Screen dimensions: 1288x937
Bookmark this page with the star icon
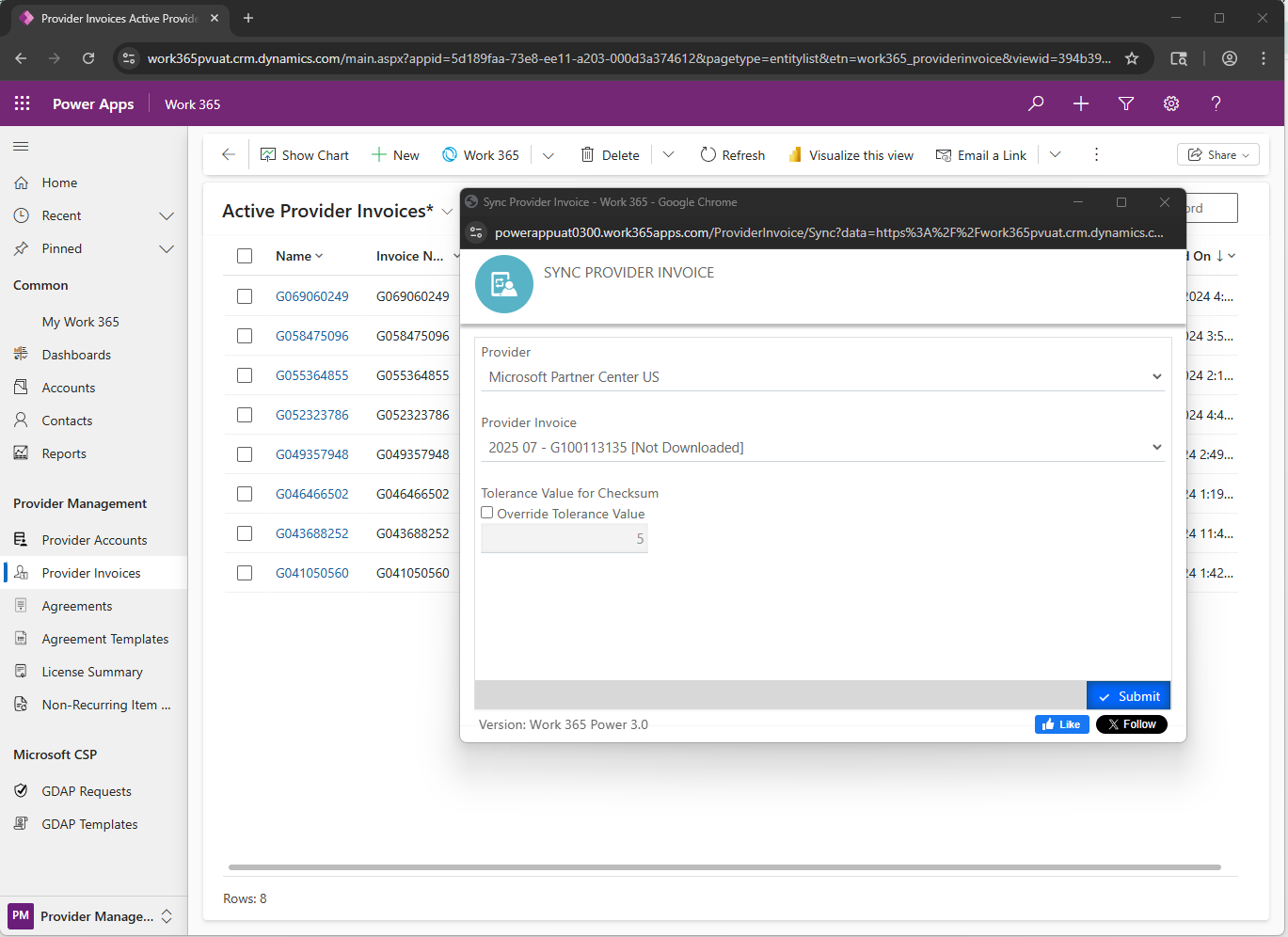[x=1132, y=58]
